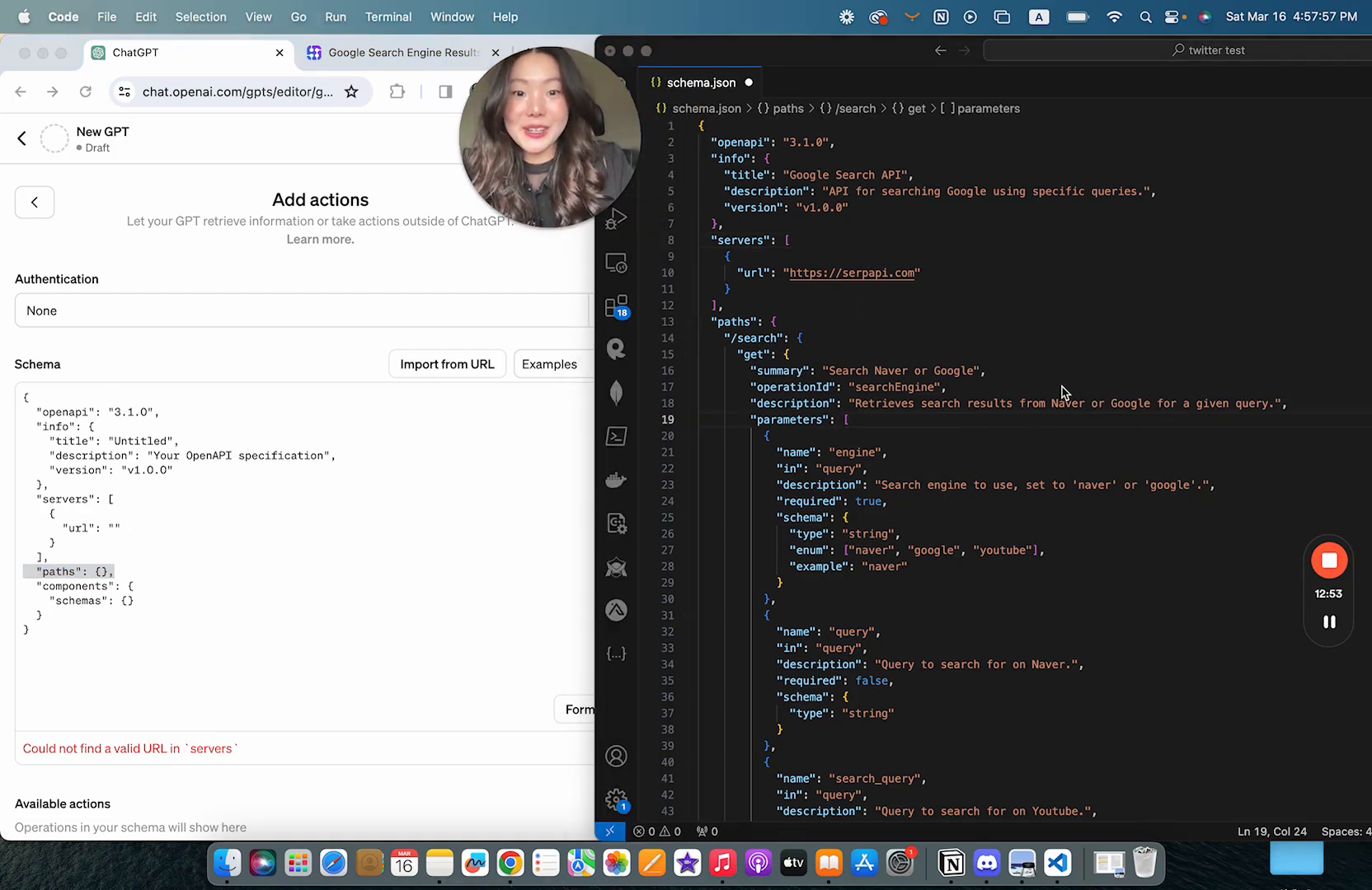Click the remote window indicator in status bar
1372x890 pixels.
pos(610,831)
